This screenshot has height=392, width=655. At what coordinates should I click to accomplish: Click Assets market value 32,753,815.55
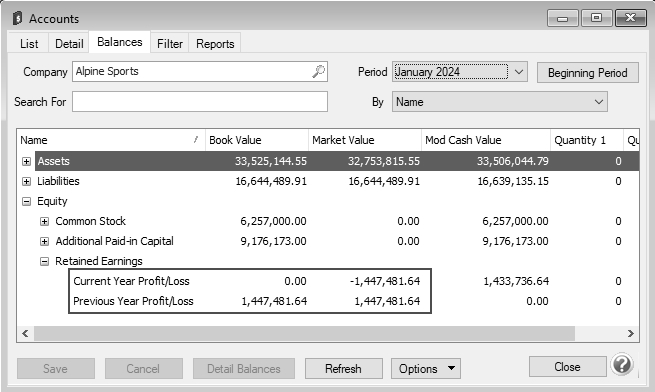point(383,161)
